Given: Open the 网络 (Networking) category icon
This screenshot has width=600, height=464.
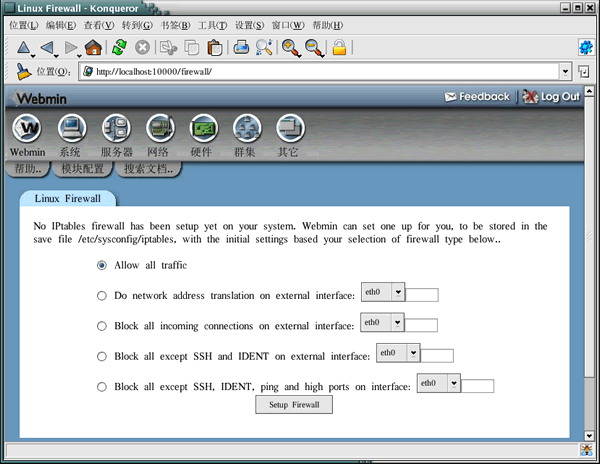Looking at the screenshot, I should (160, 128).
